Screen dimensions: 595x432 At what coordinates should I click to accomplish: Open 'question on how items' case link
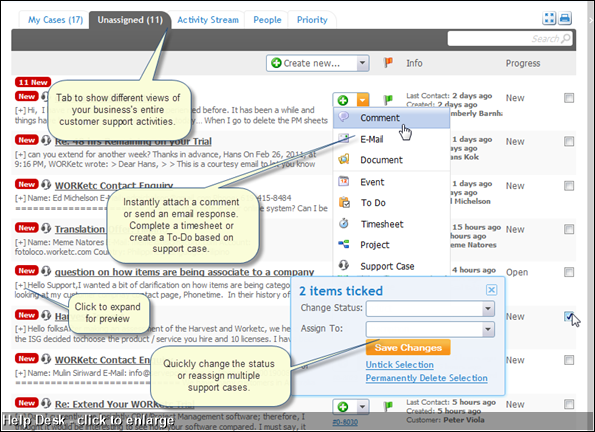(x=184, y=272)
